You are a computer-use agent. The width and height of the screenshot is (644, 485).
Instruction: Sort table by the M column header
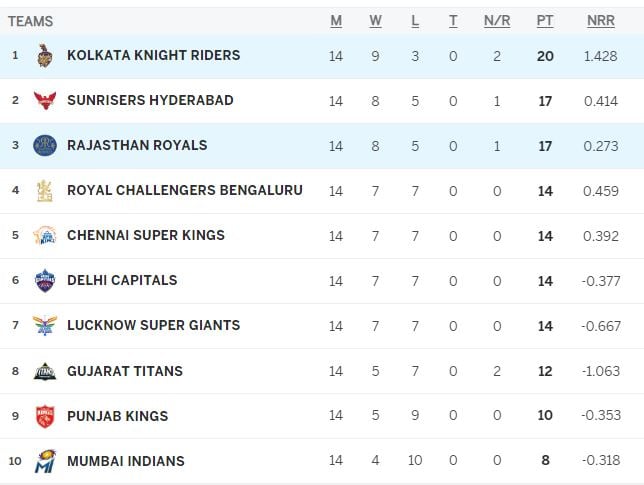point(336,21)
